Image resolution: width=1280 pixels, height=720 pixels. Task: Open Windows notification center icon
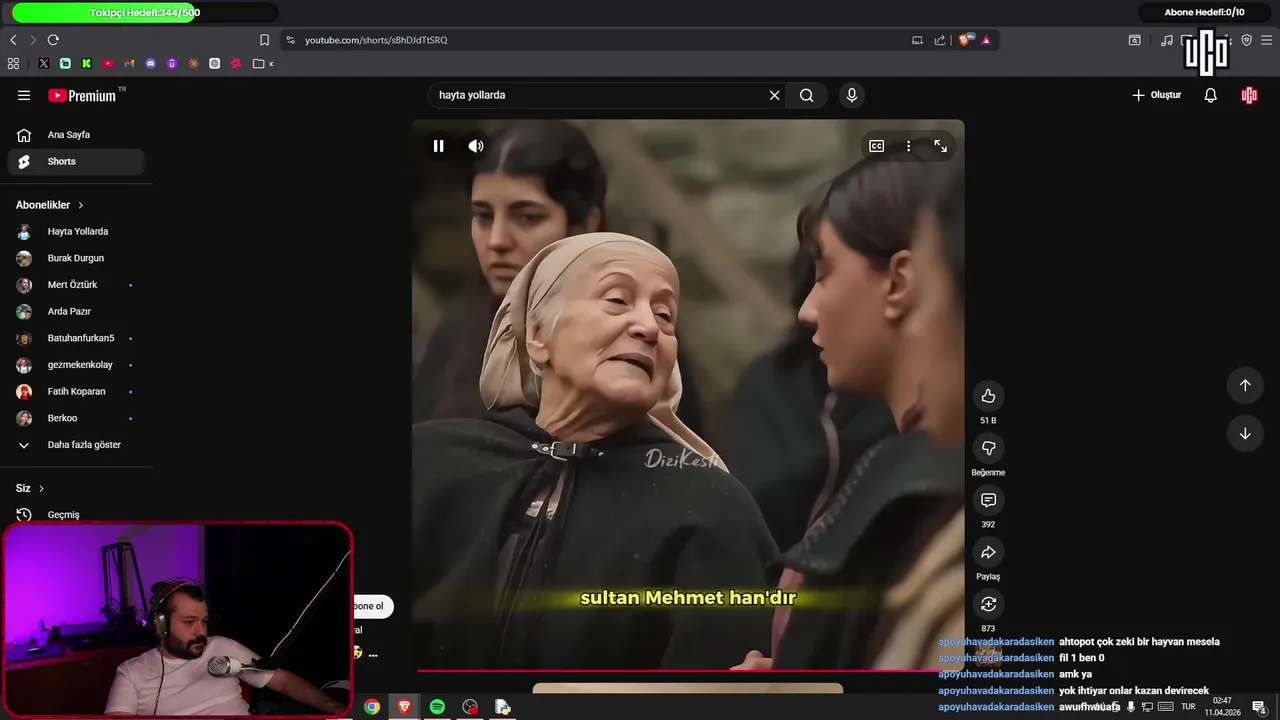point(1259,708)
